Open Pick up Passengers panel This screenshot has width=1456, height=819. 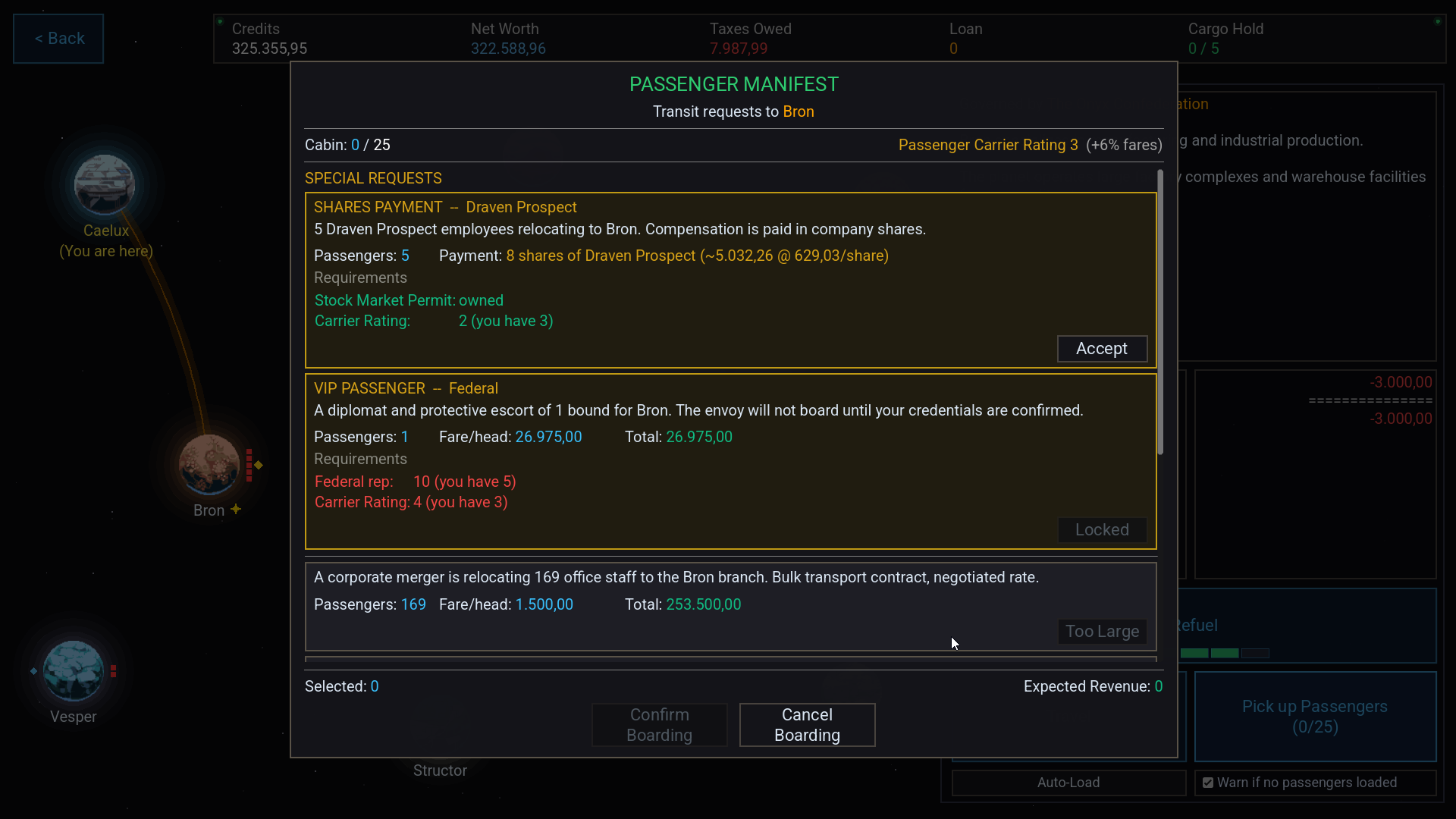[1315, 717]
